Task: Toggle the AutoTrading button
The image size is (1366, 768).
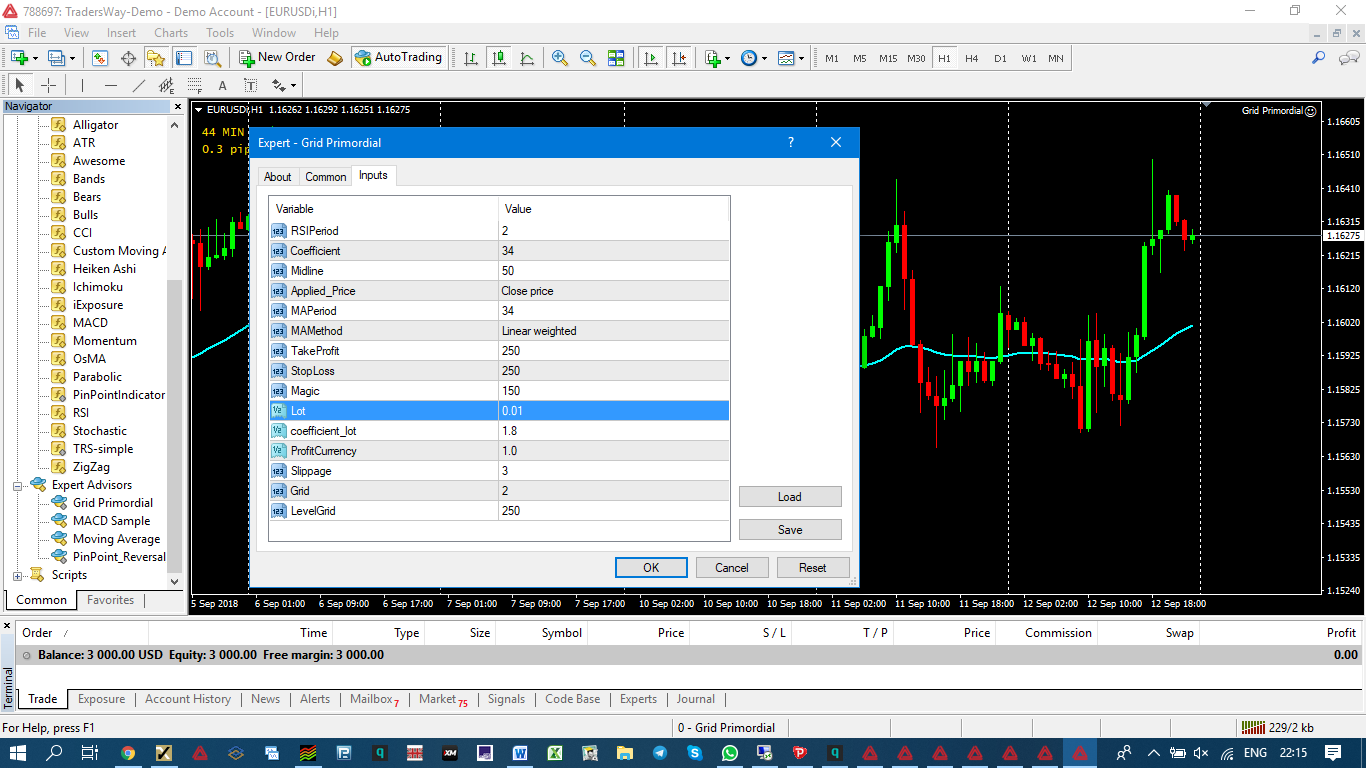Action: tap(398, 58)
